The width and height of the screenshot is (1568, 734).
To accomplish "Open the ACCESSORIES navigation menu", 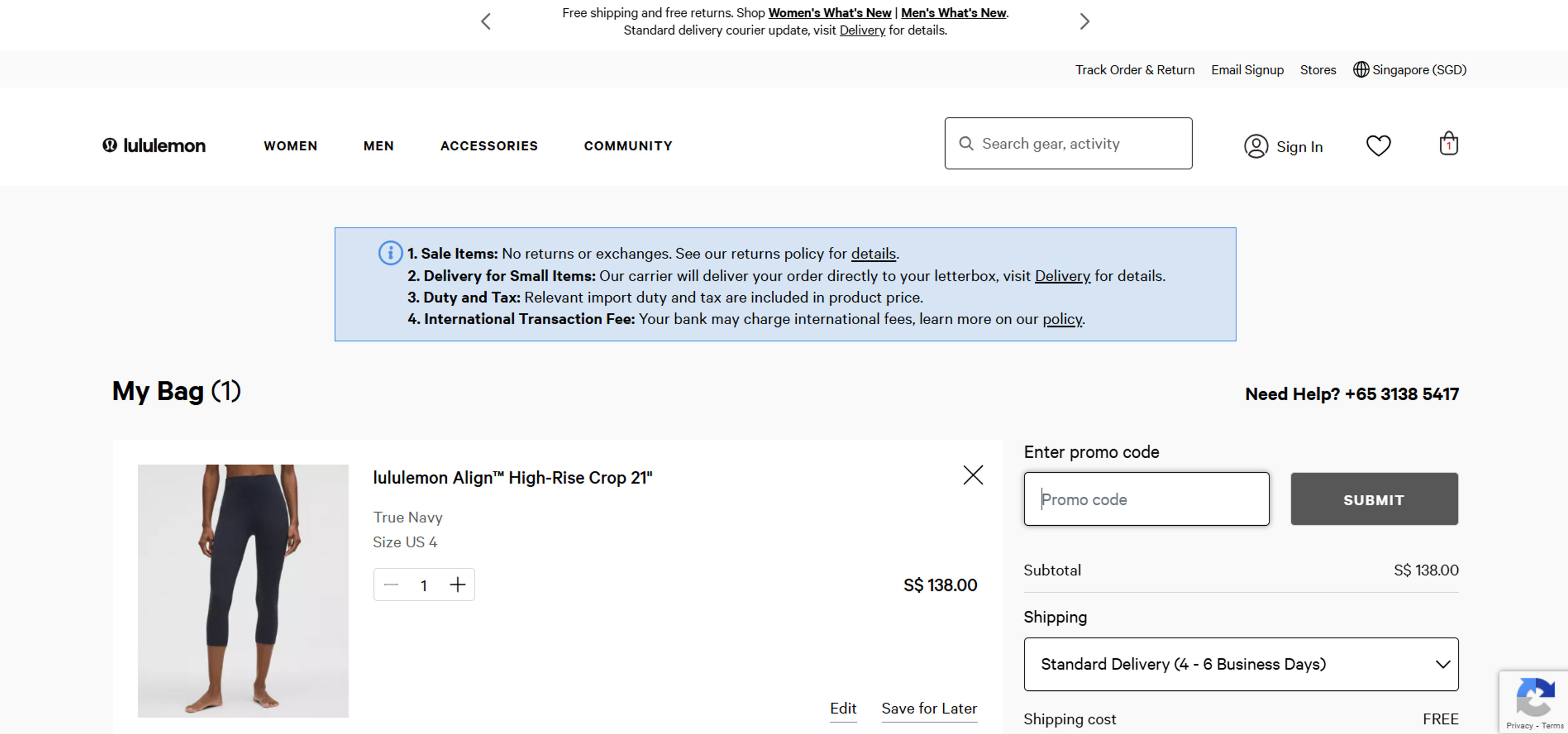I will click(489, 145).
